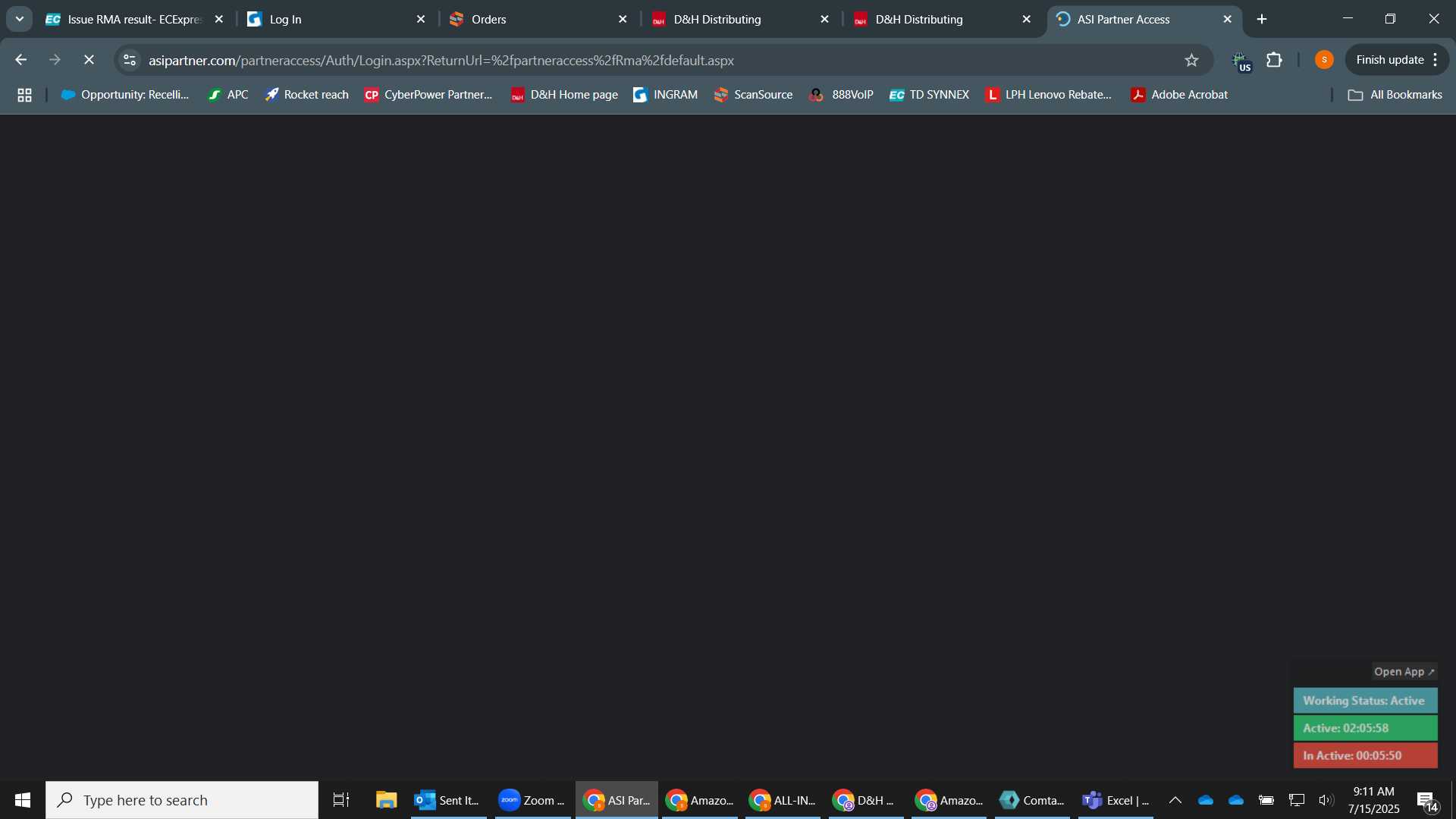1456x819 pixels.
Task: Click Working Status: Active indicator
Action: (1365, 701)
